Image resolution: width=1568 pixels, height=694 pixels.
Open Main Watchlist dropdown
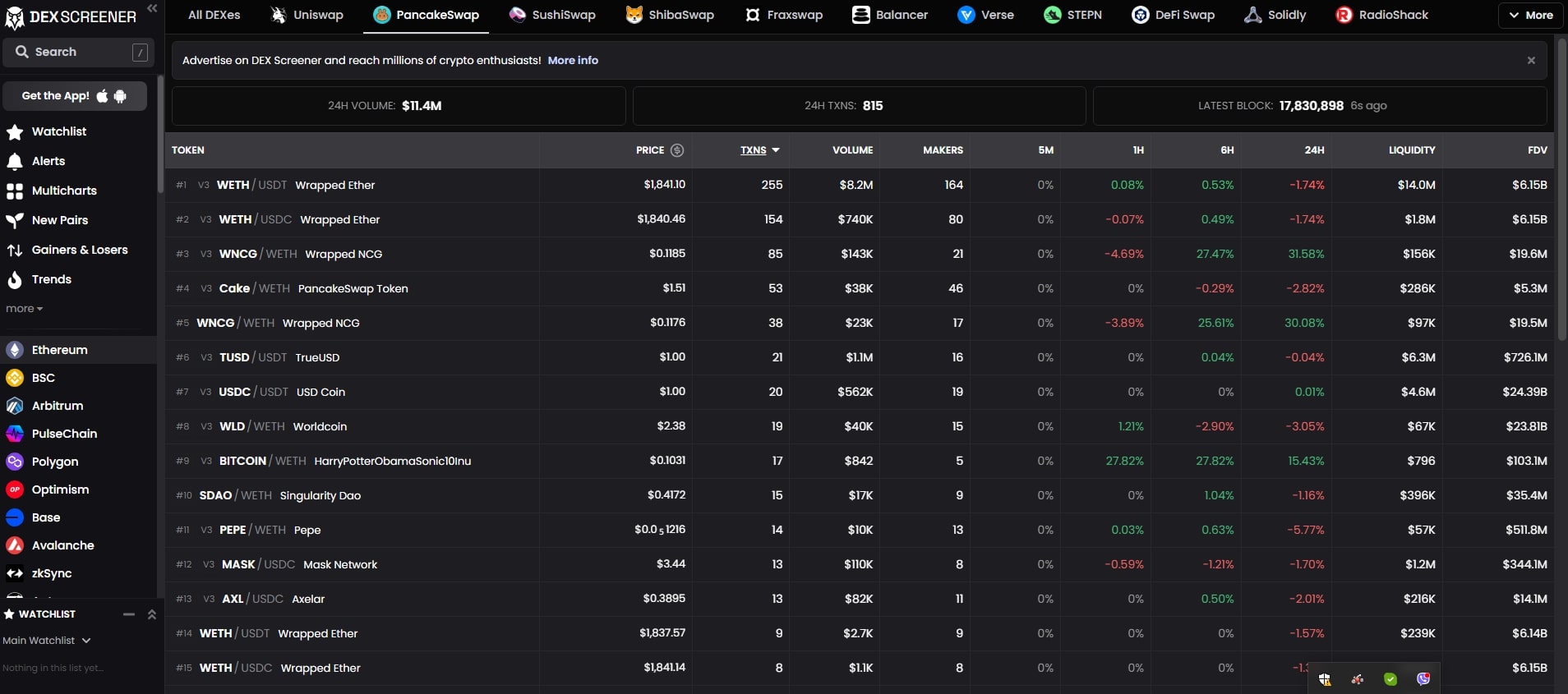(47, 641)
